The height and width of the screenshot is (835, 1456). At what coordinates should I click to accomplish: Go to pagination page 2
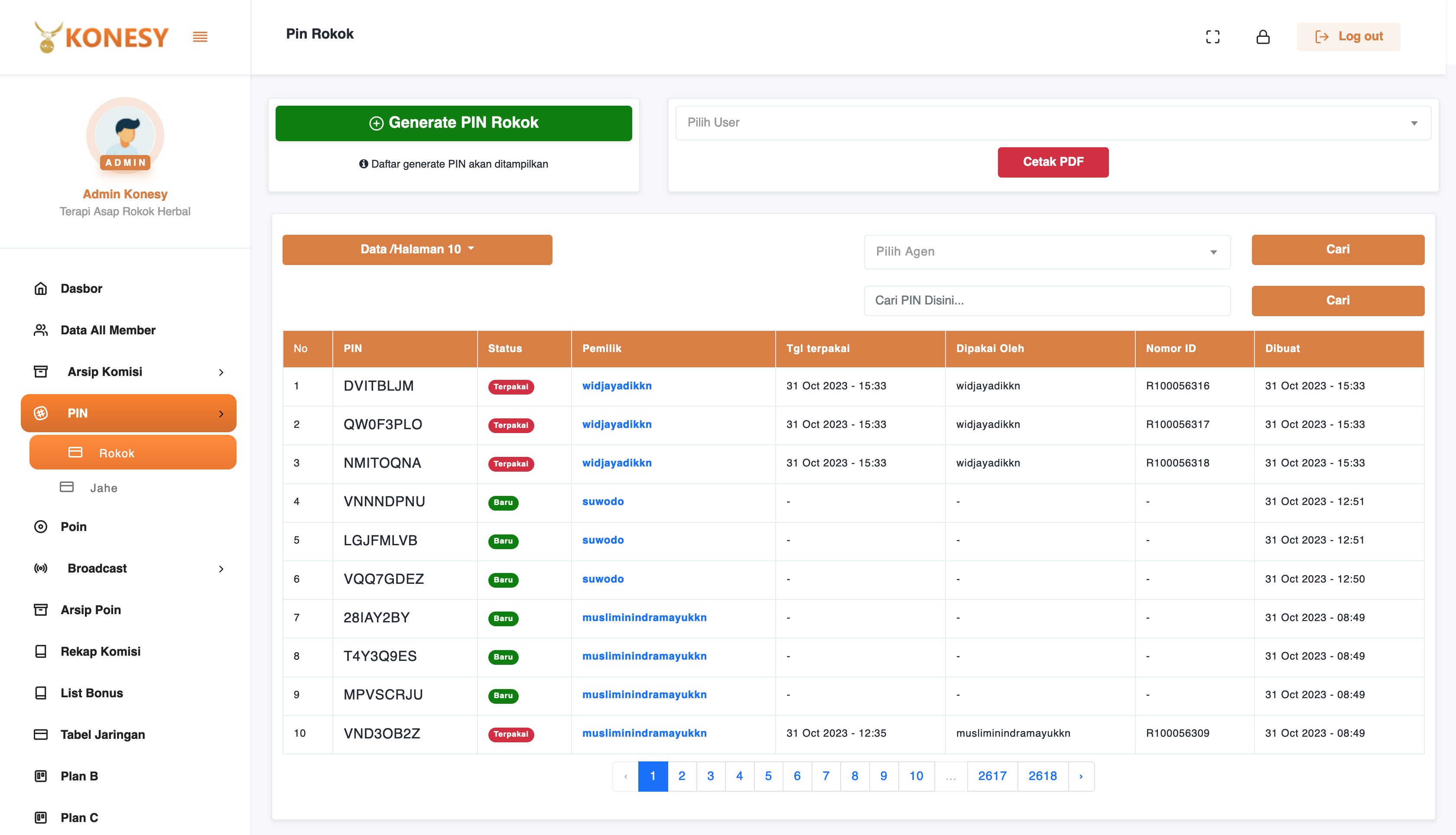coord(682,776)
